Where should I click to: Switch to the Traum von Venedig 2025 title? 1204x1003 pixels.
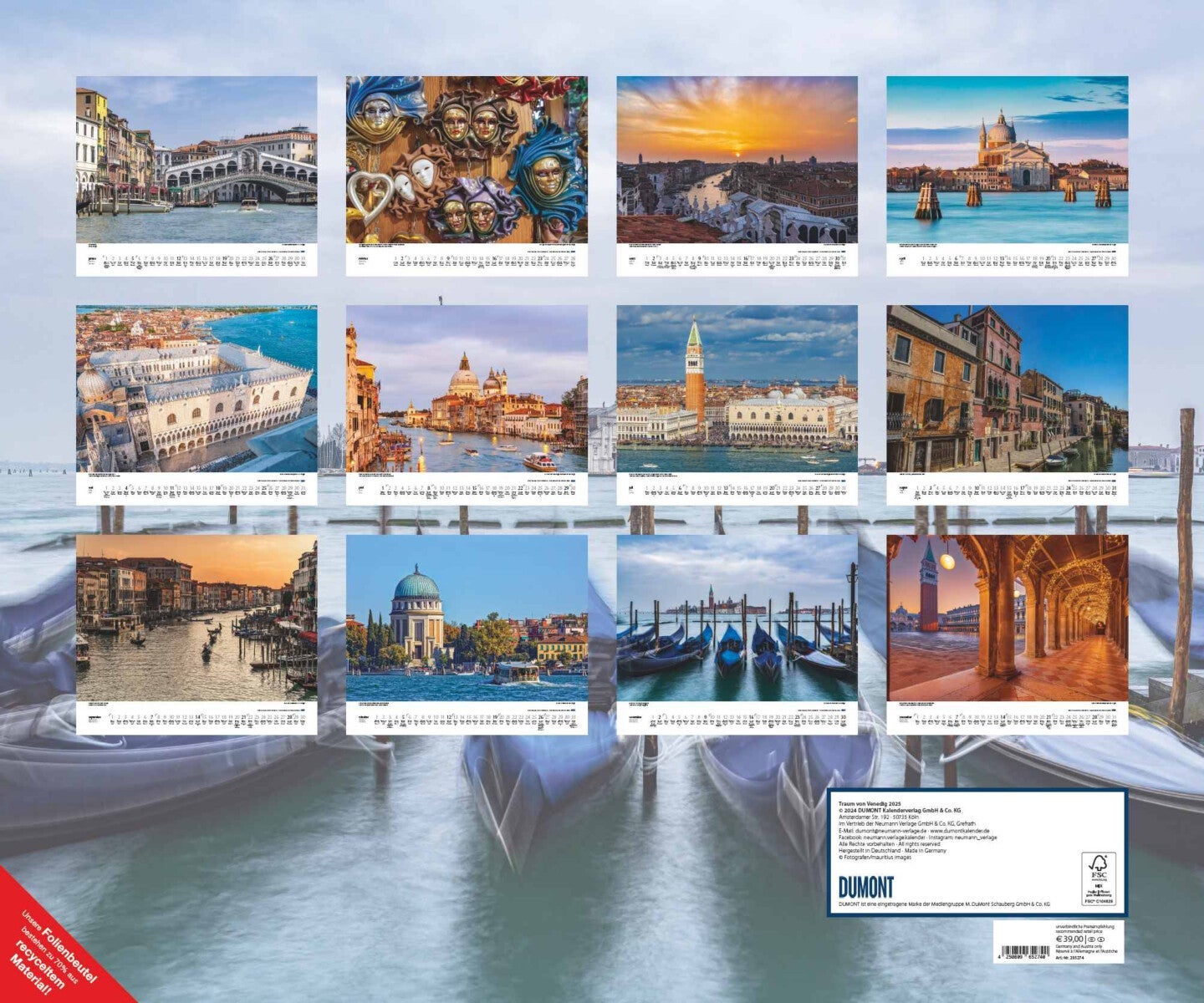(x=870, y=804)
